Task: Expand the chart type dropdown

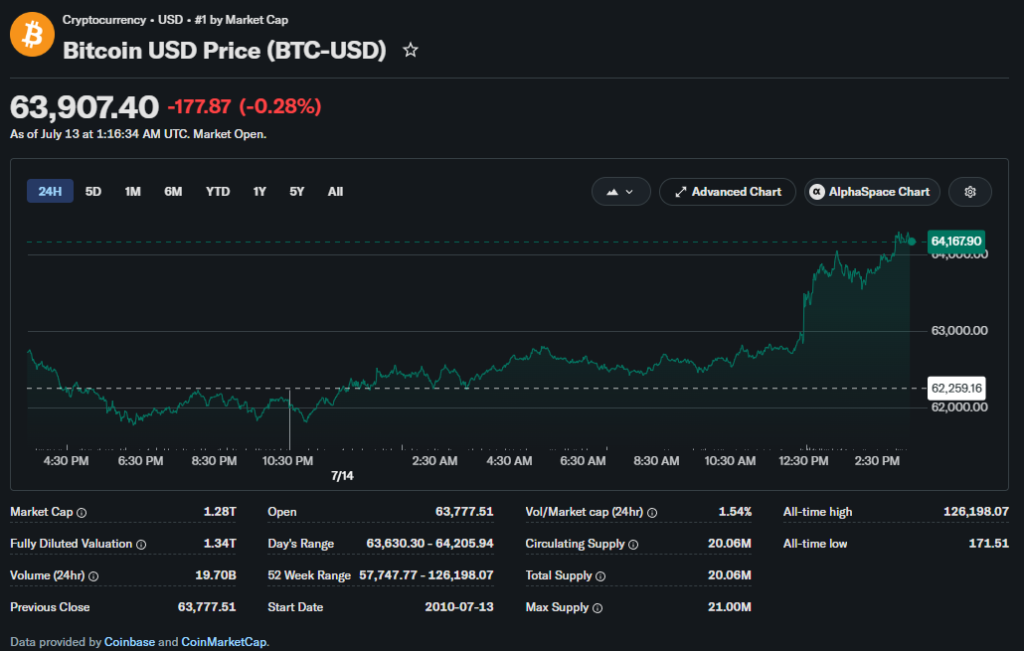Action: 620,192
